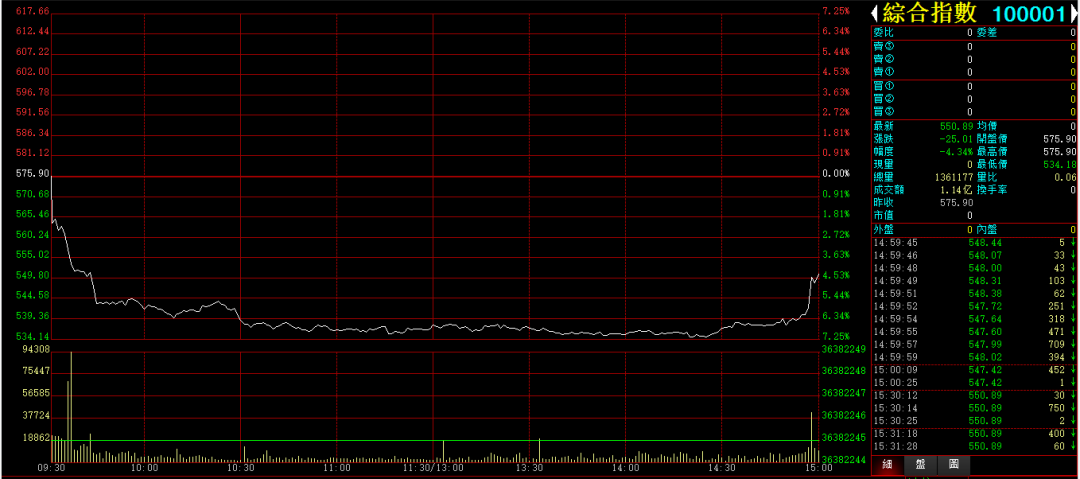Image resolution: width=1080 pixels, height=479 pixels.
Task: Click the next-index right arrow after 100001
Action: pyautogui.click(x=1076, y=13)
